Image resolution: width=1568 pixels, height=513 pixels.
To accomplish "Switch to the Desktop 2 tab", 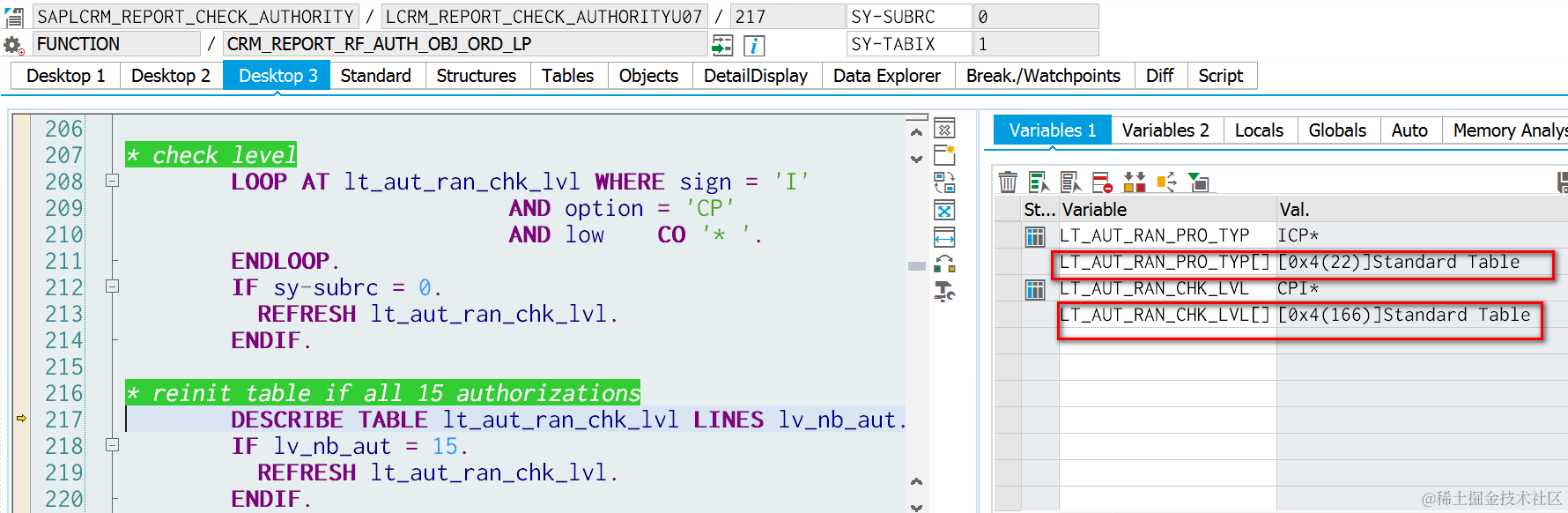I will click(171, 76).
